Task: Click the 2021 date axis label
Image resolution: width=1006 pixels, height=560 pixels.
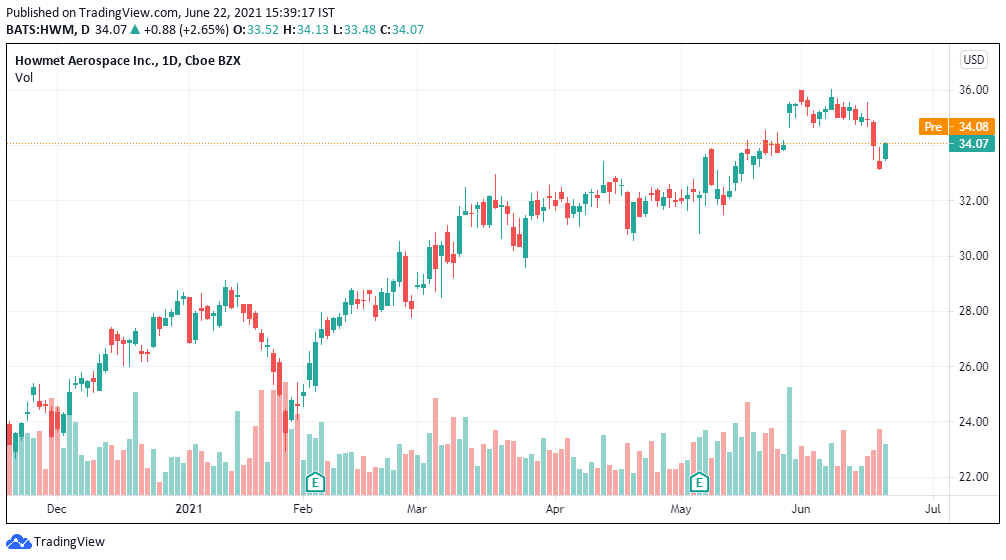Action: [x=189, y=509]
